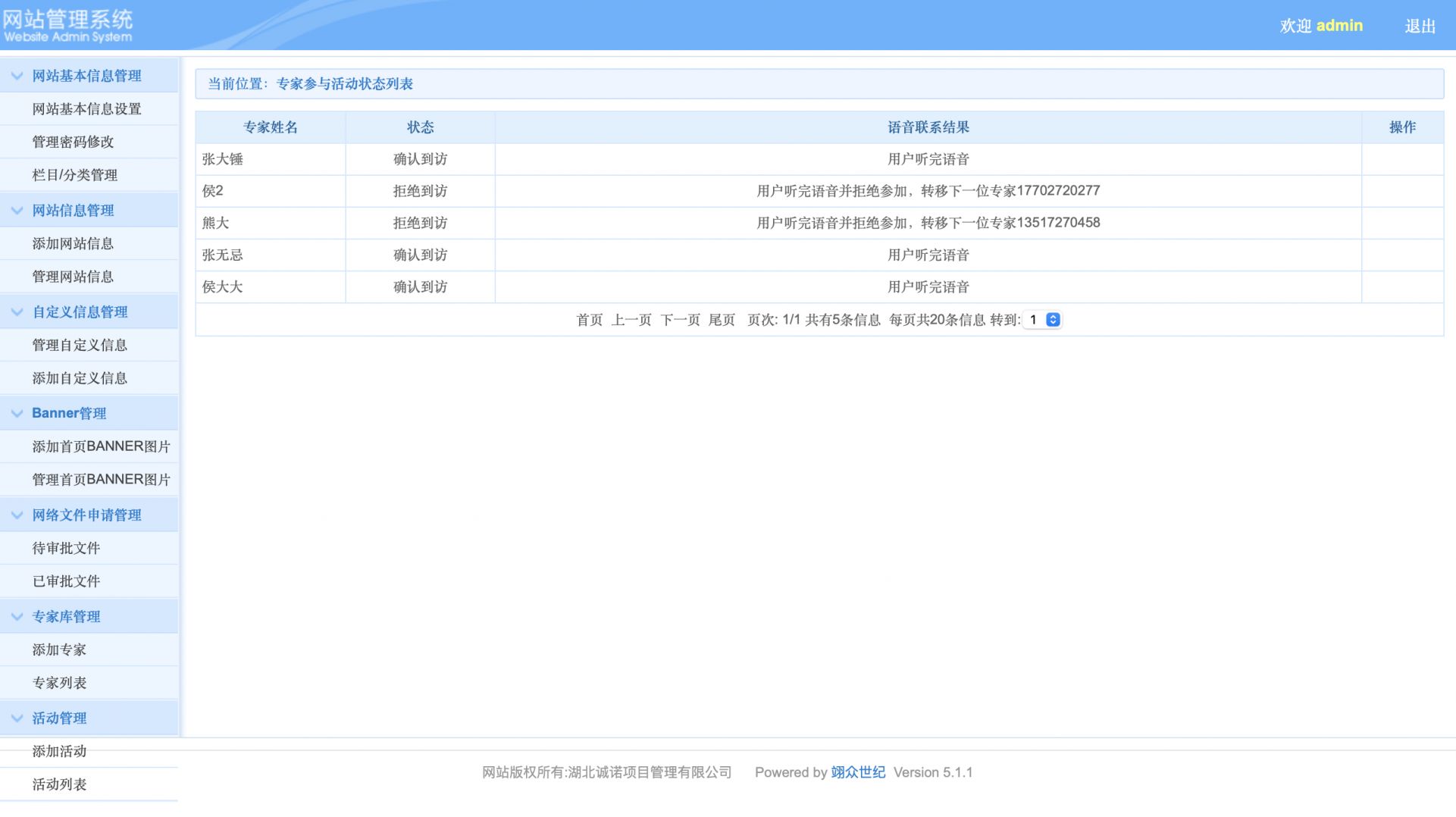
Task: Go to 专家列表 in the sidebar
Action: coord(59,683)
